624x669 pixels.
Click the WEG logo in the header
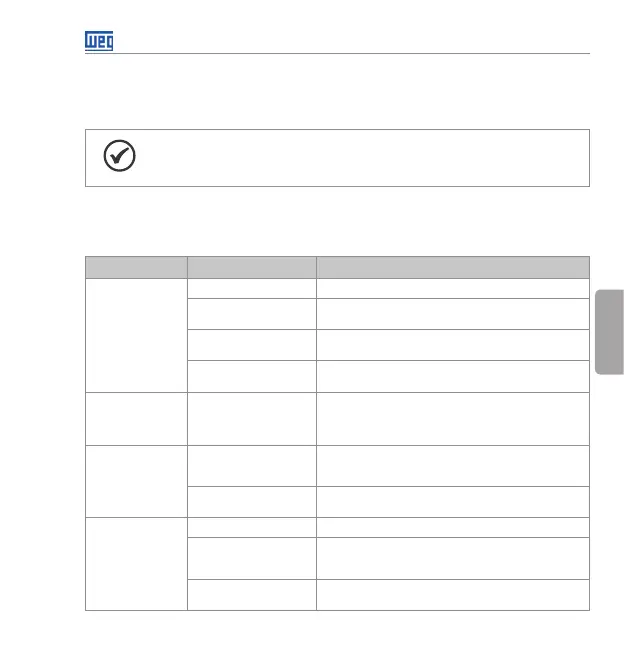tap(98, 41)
